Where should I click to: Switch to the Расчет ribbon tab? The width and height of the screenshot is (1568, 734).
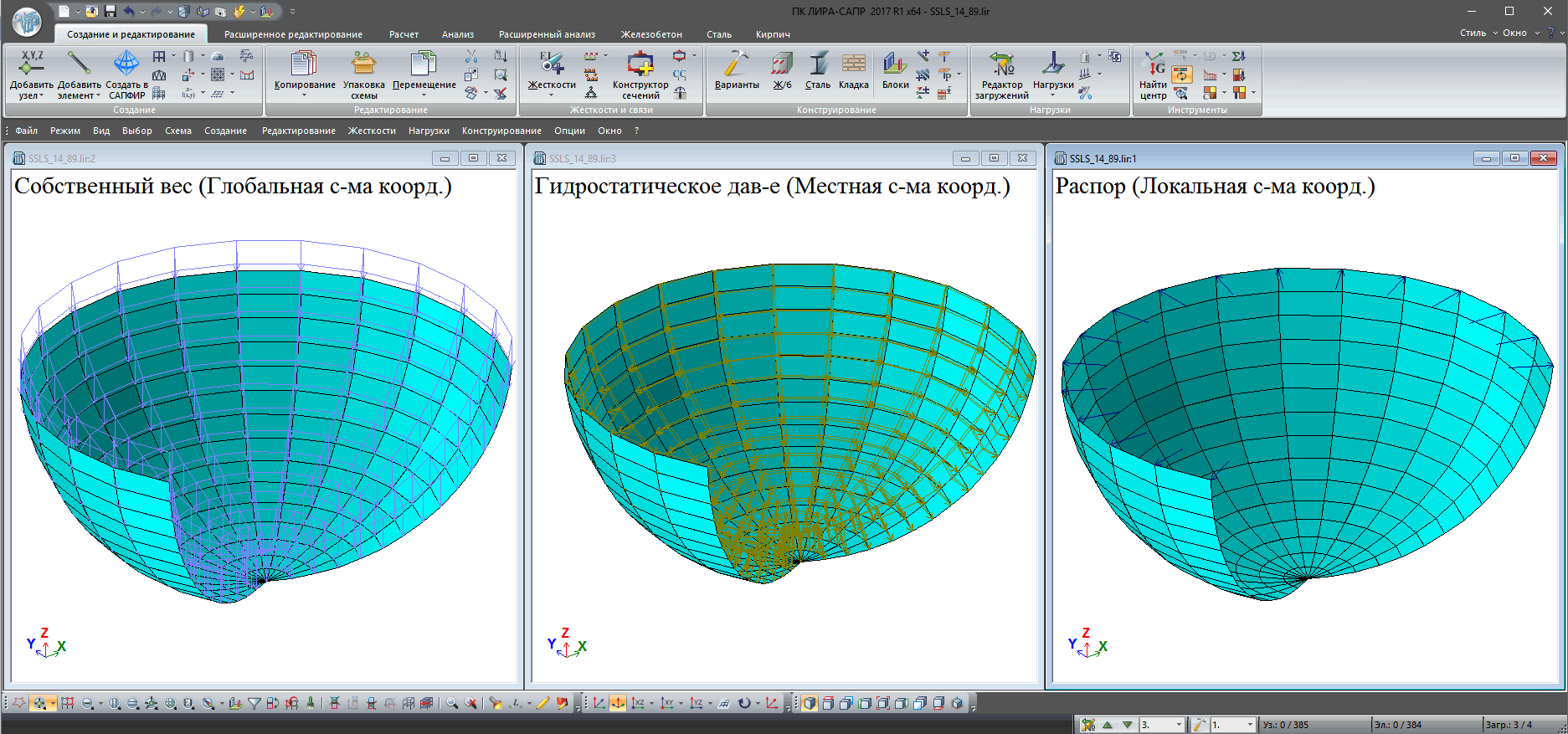pyautogui.click(x=404, y=34)
